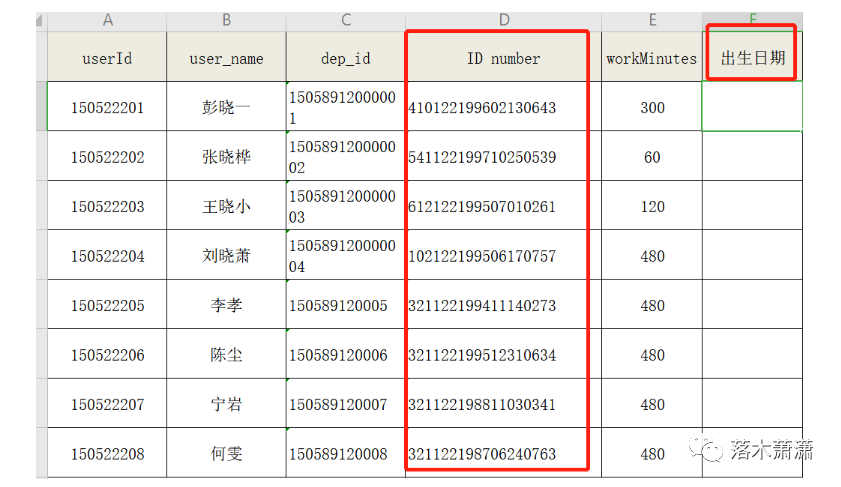Screen dimensions: 841x487
Task: Select cell containing 150522201
Action: point(107,106)
